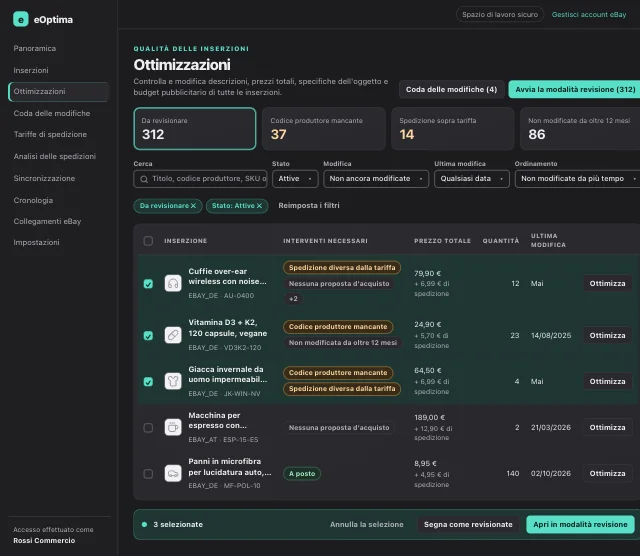Click the Quantità column header

501,241
